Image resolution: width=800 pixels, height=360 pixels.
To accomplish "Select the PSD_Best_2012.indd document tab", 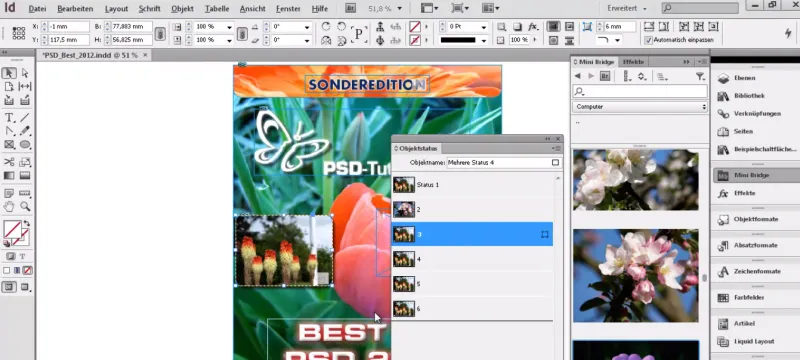I will (x=90, y=55).
